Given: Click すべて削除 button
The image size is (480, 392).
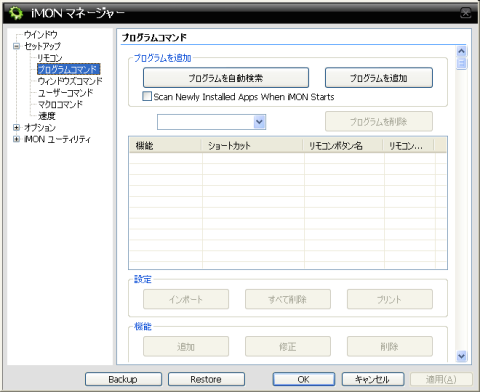Looking at the screenshot, I should click(x=288, y=299).
